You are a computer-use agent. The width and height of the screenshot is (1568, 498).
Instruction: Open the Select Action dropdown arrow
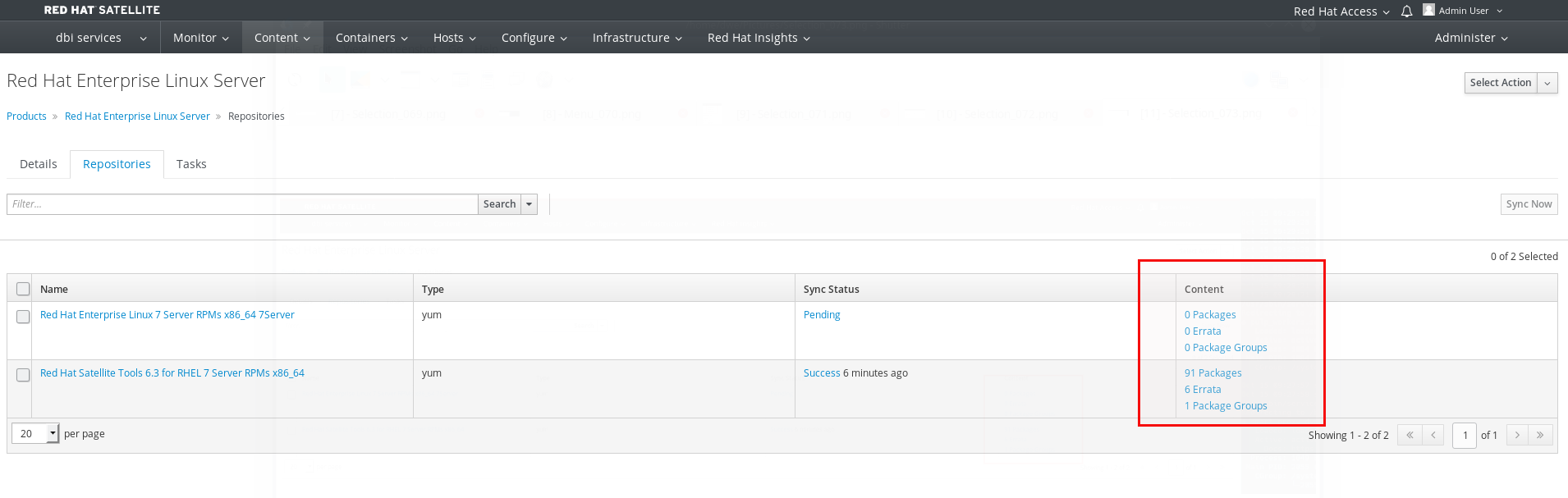pos(1547,83)
